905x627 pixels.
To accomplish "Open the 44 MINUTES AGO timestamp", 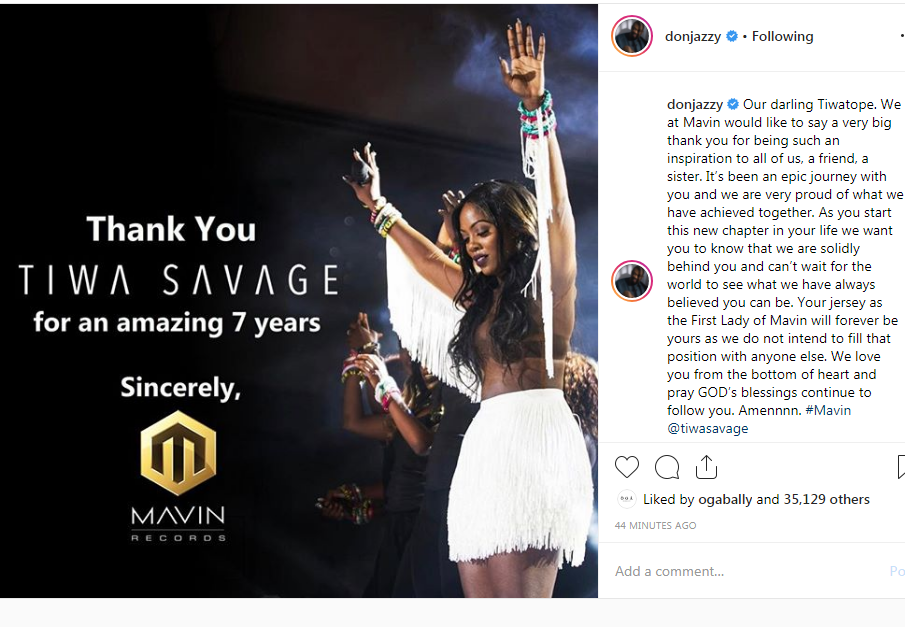I will pos(656,525).
